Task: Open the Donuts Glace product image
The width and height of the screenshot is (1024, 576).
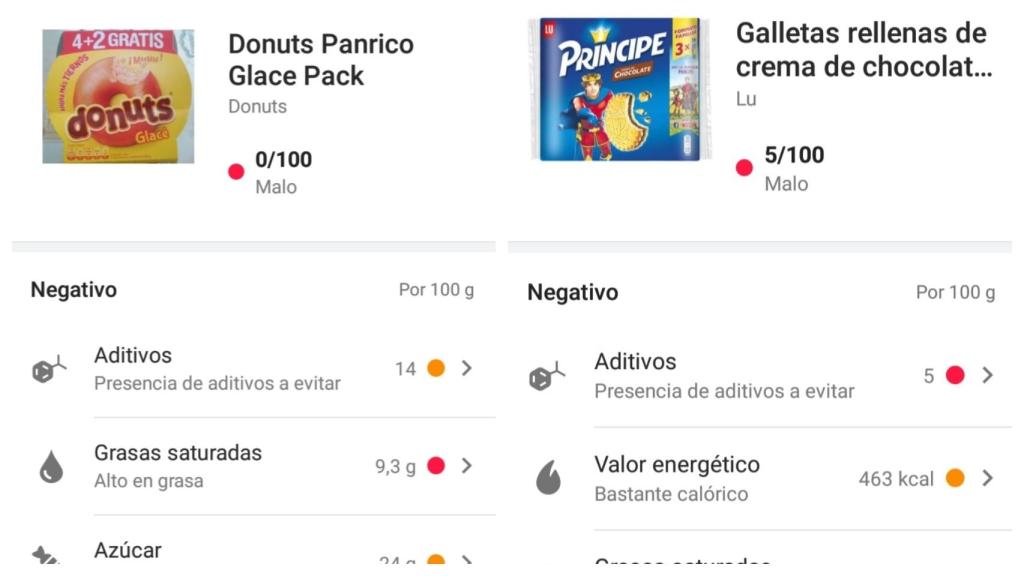Action: [x=118, y=96]
